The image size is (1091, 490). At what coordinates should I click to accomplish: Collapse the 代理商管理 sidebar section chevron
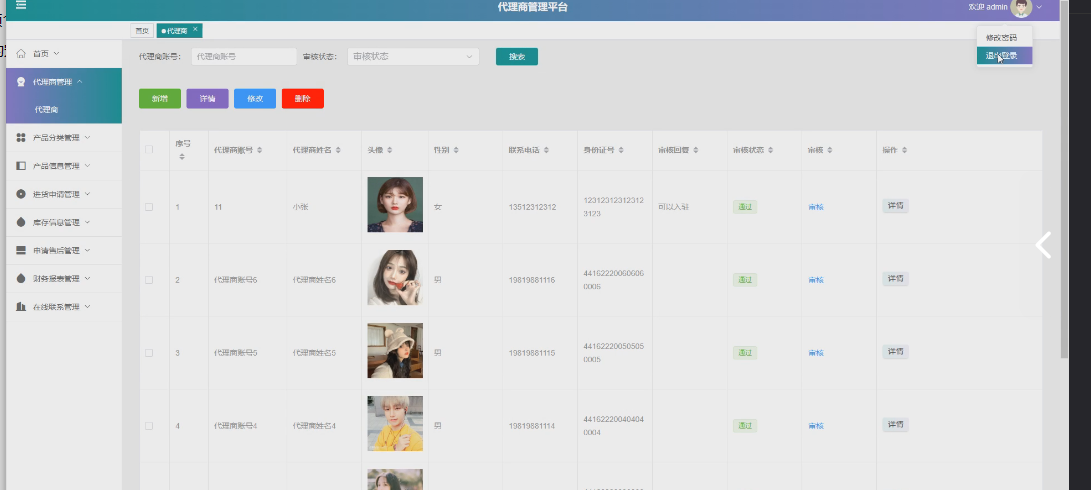[x=79, y=81]
